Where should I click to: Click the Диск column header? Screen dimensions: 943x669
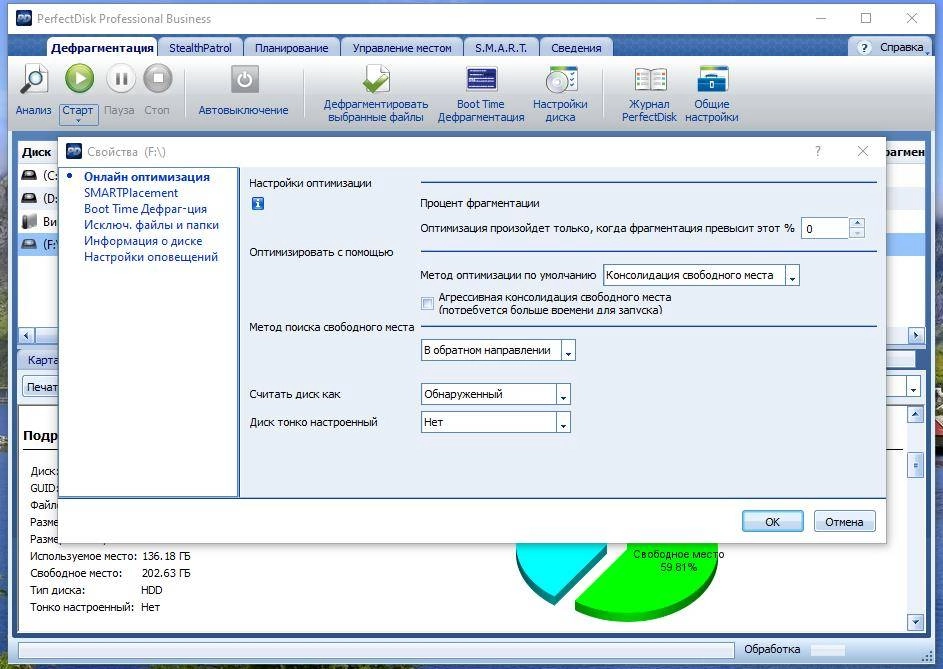click(37, 152)
